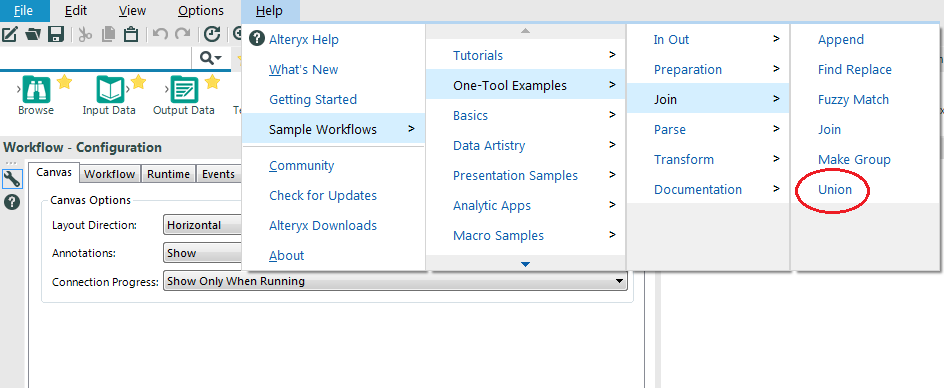Click the Cut scissors icon
The width and height of the screenshot is (944, 388).
pyautogui.click(x=85, y=34)
